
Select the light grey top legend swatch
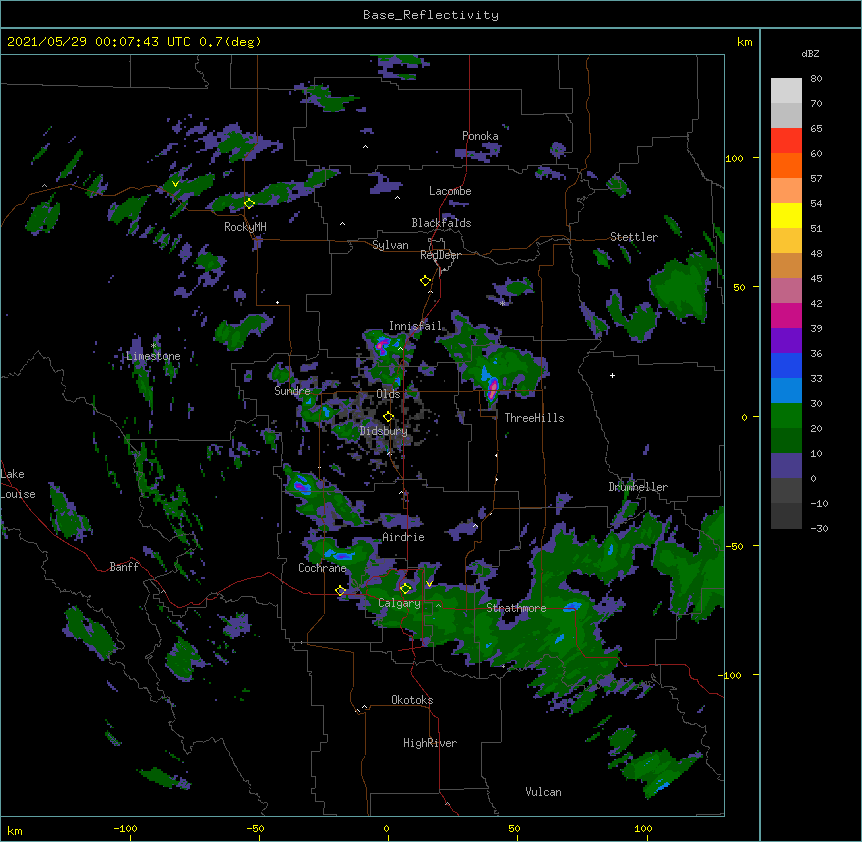click(786, 91)
